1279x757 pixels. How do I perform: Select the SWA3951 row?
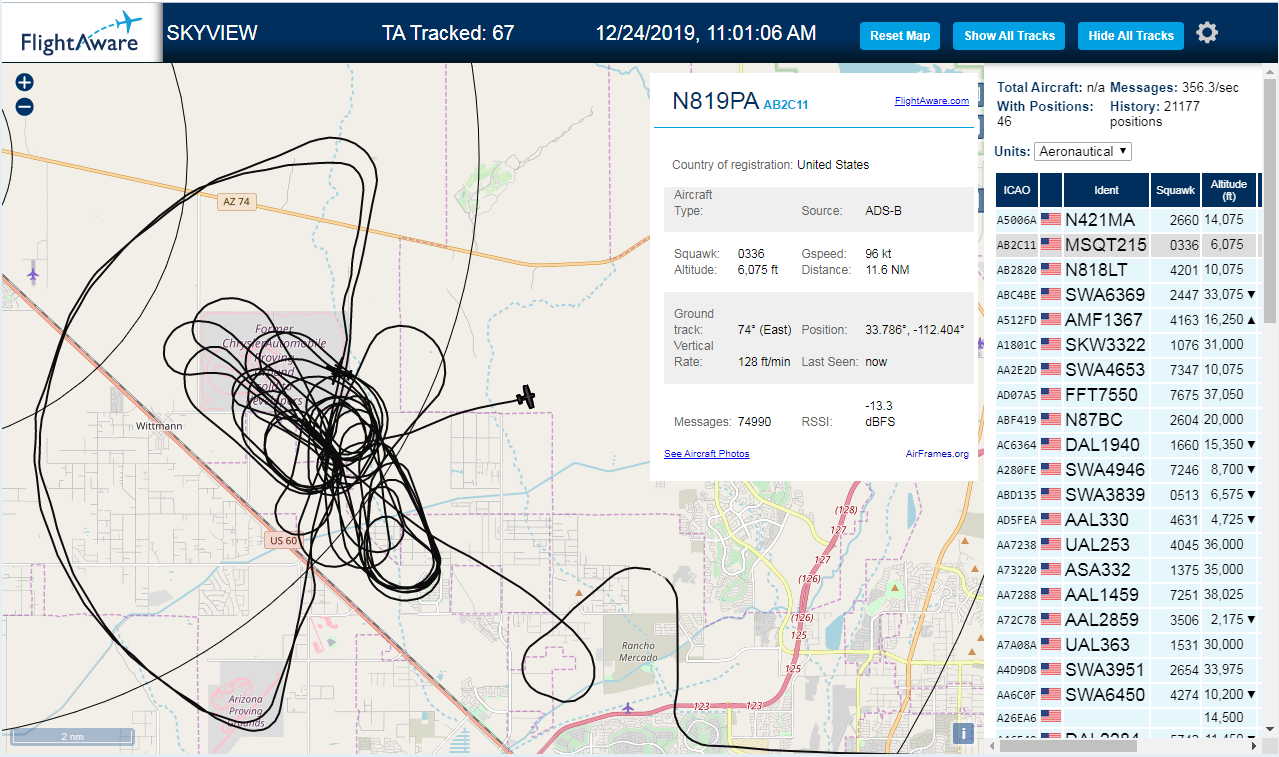[1128, 669]
